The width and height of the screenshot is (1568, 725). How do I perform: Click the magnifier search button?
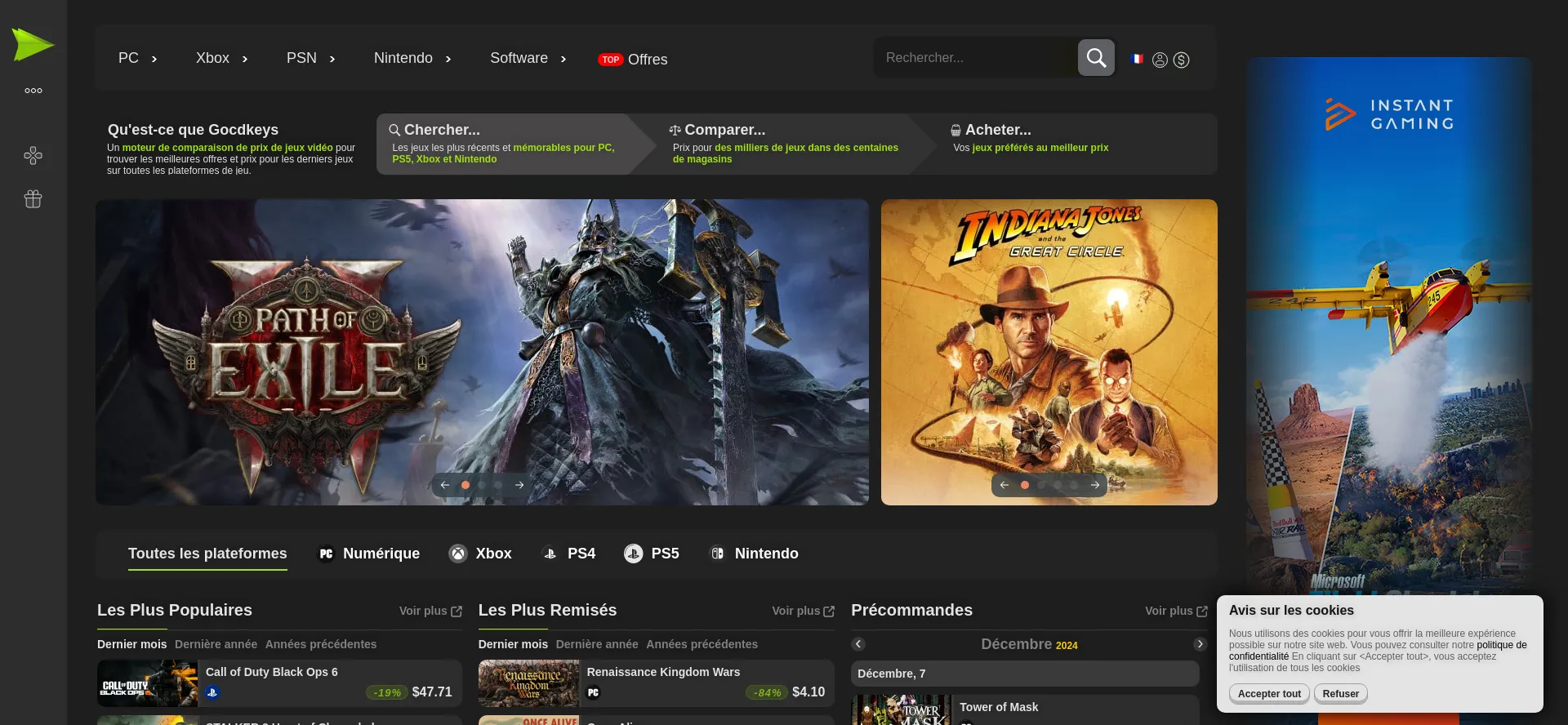tap(1096, 58)
